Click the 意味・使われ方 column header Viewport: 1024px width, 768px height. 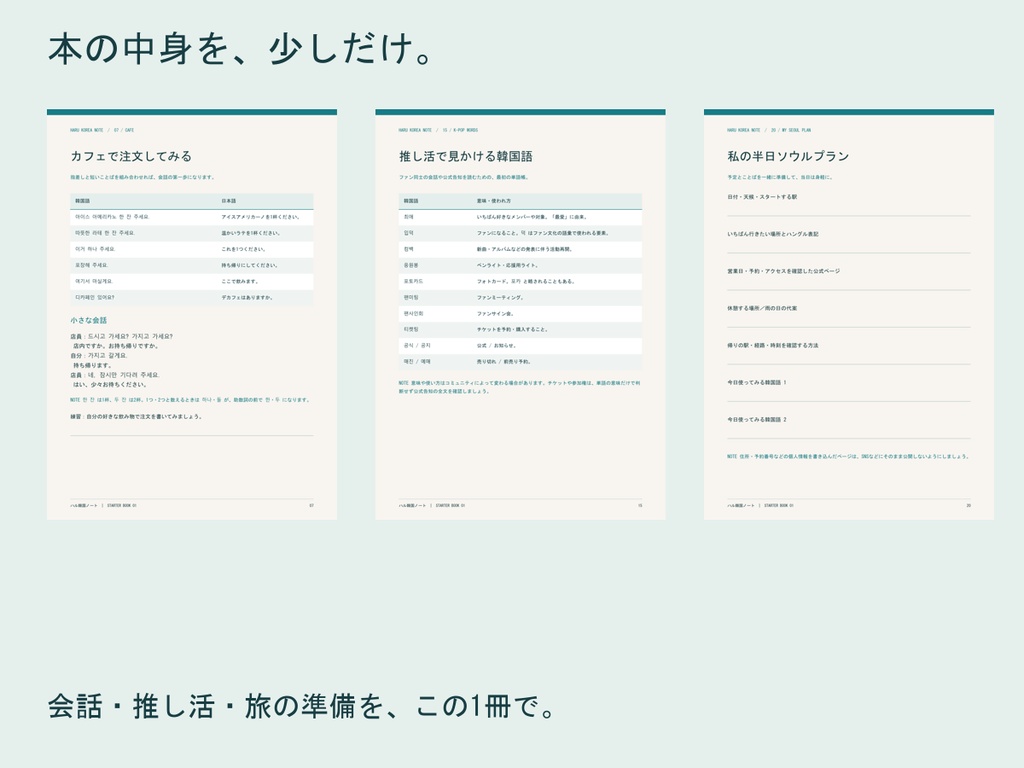[494, 201]
